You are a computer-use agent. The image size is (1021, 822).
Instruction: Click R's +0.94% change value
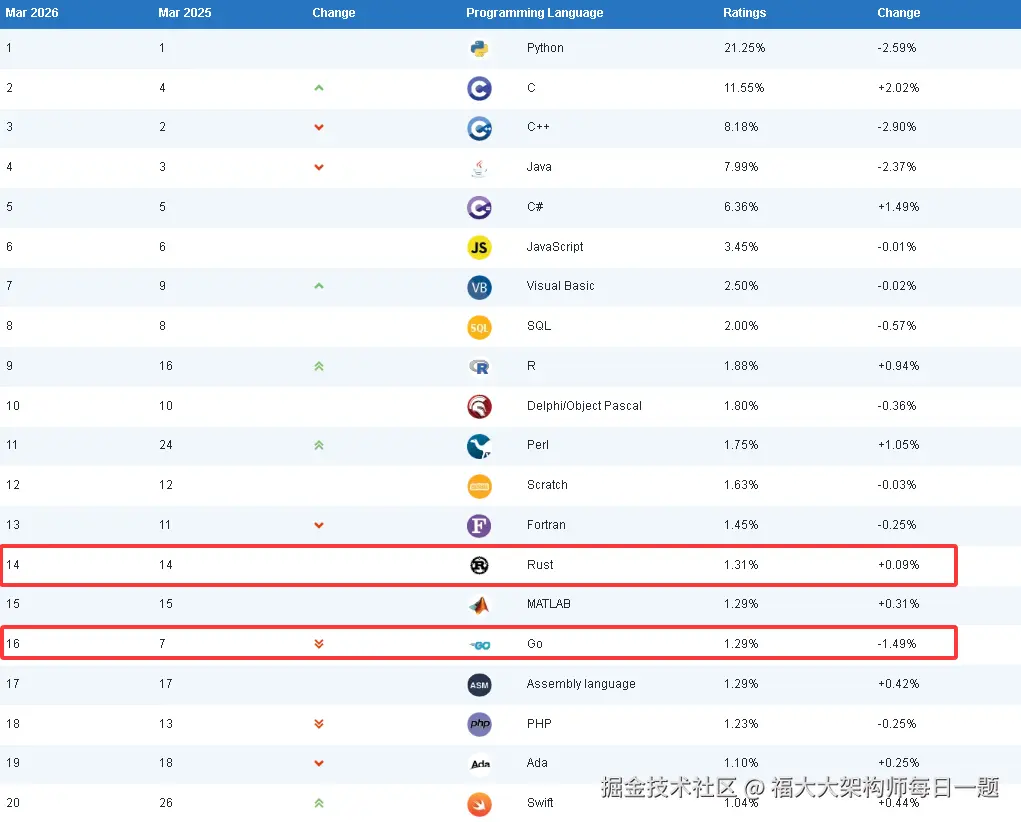[x=899, y=366]
